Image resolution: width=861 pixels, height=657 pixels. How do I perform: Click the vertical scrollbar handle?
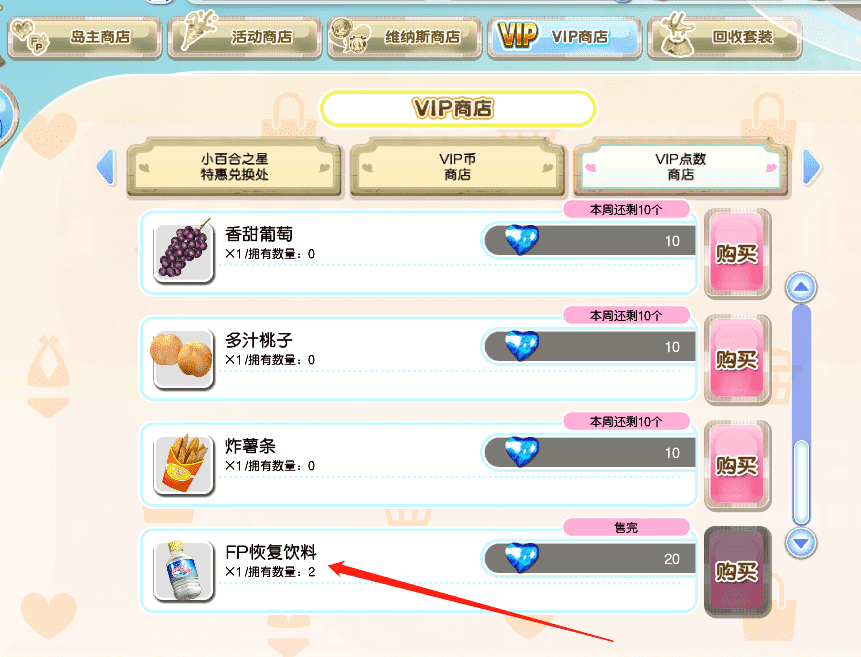click(x=802, y=481)
